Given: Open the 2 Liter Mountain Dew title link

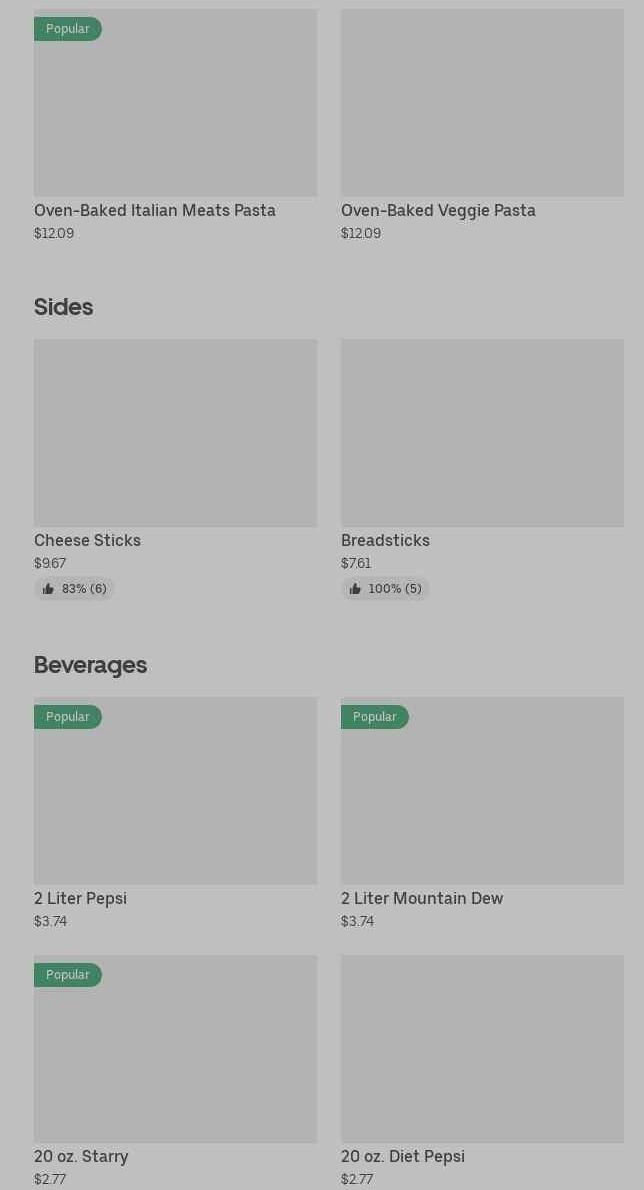Looking at the screenshot, I should [422, 898].
